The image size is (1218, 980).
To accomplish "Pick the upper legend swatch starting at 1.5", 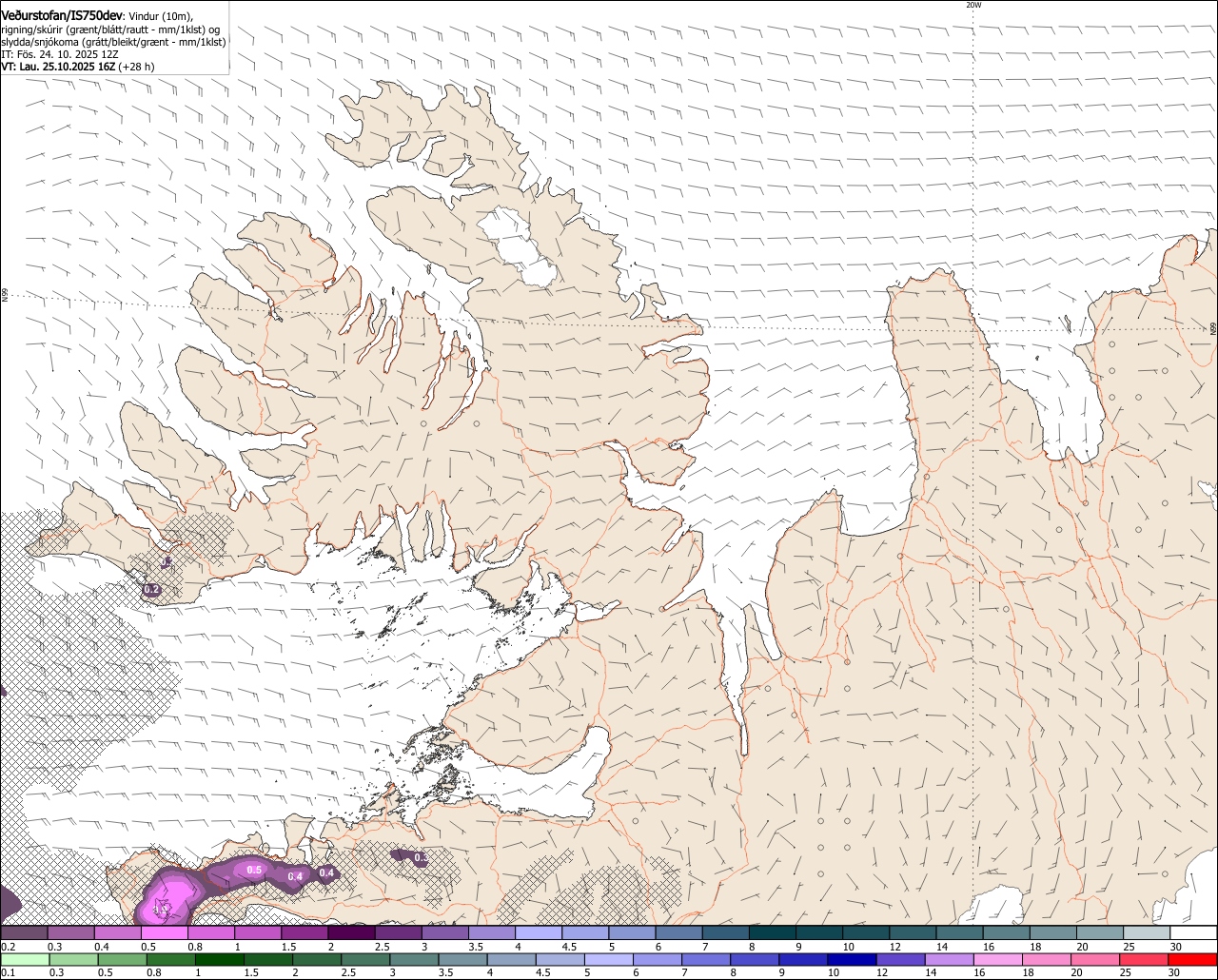I will tap(304, 933).
